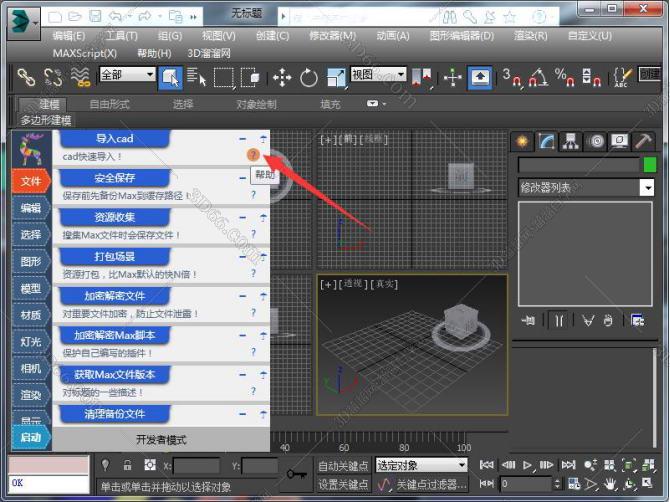This screenshot has height=502, width=670.
Task: Open the 3ds Max application menu logo
Action: (x=24, y=22)
